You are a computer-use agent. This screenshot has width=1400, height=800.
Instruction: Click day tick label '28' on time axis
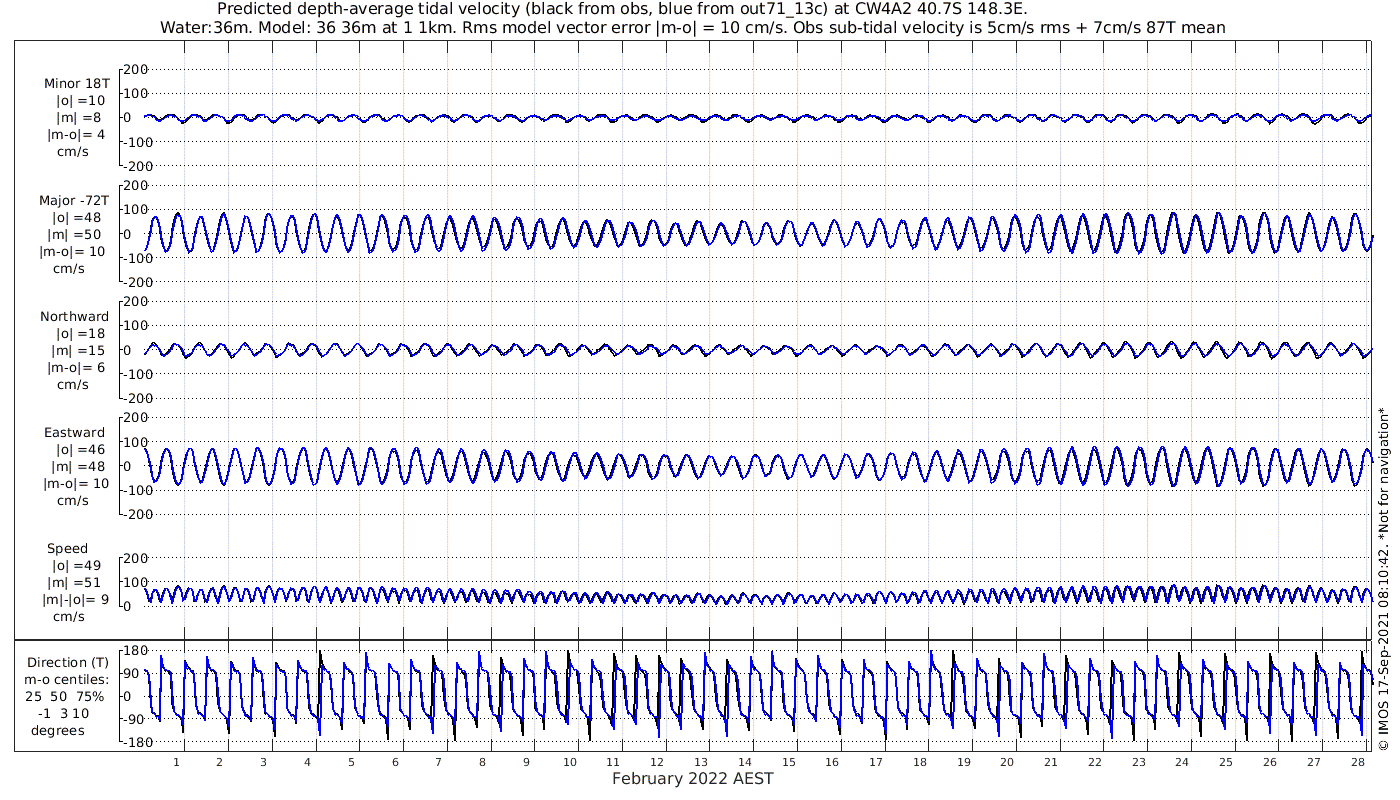point(1357,762)
